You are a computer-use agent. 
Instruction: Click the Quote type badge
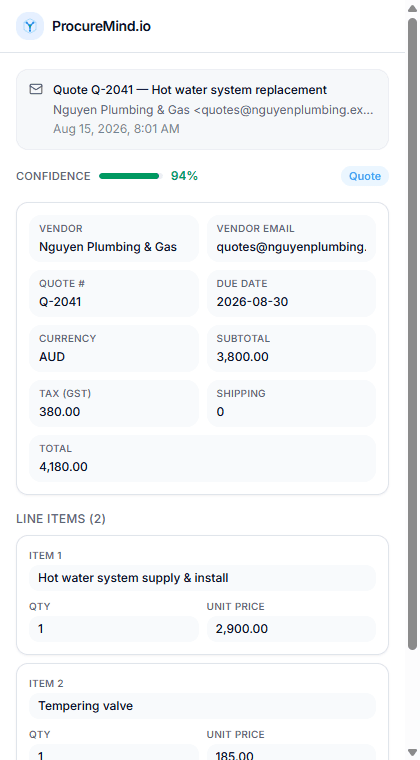tap(365, 176)
